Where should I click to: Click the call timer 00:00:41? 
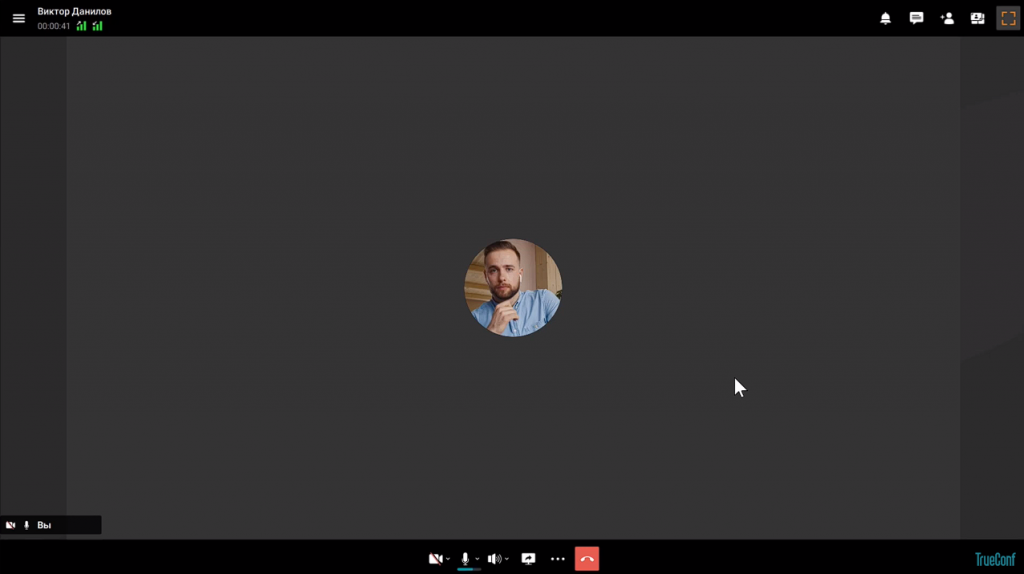click(x=54, y=26)
